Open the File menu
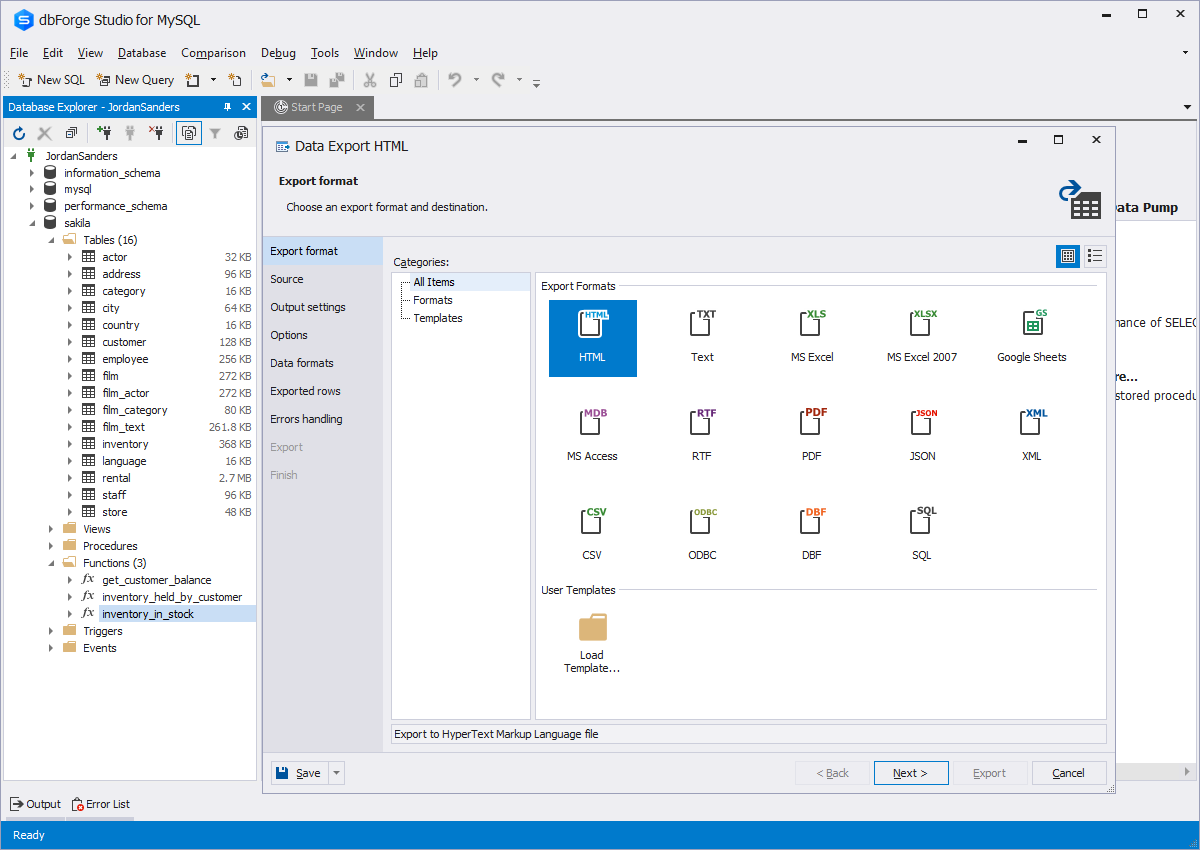Image resolution: width=1200 pixels, height=850 pixels. click(x=19, y=53)
